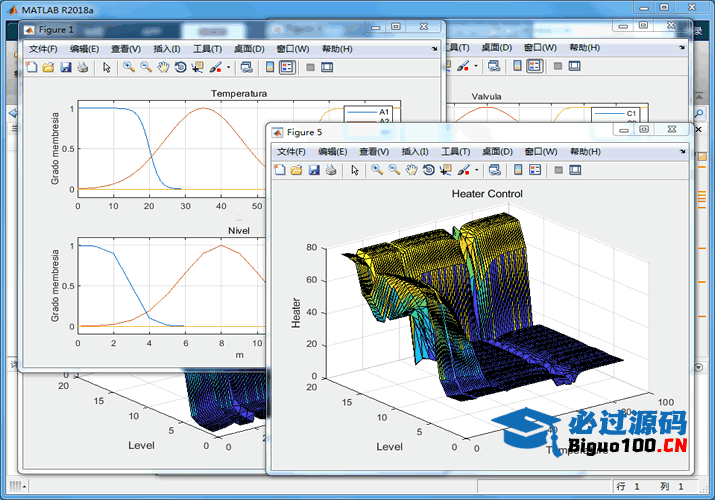The image size is (715, 500).
Task: Open 桌面(D) menu in Figure 5
Action: pyautogui.click(x=497, y=151)
